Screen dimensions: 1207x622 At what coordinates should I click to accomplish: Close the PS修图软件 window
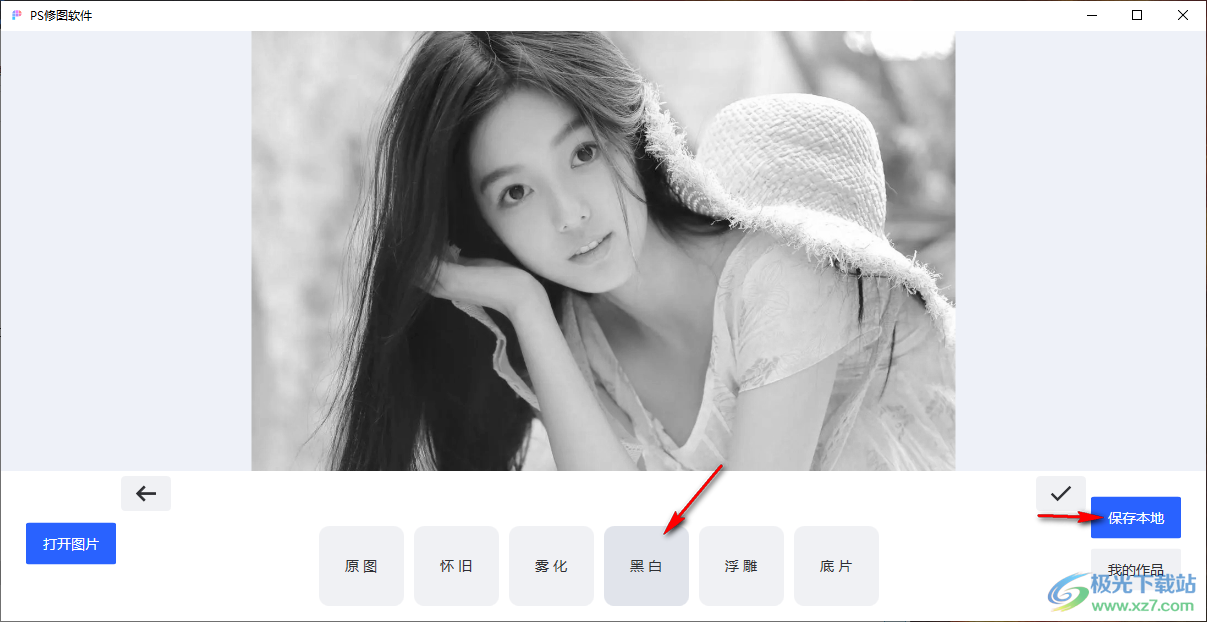pos(1183,15)
